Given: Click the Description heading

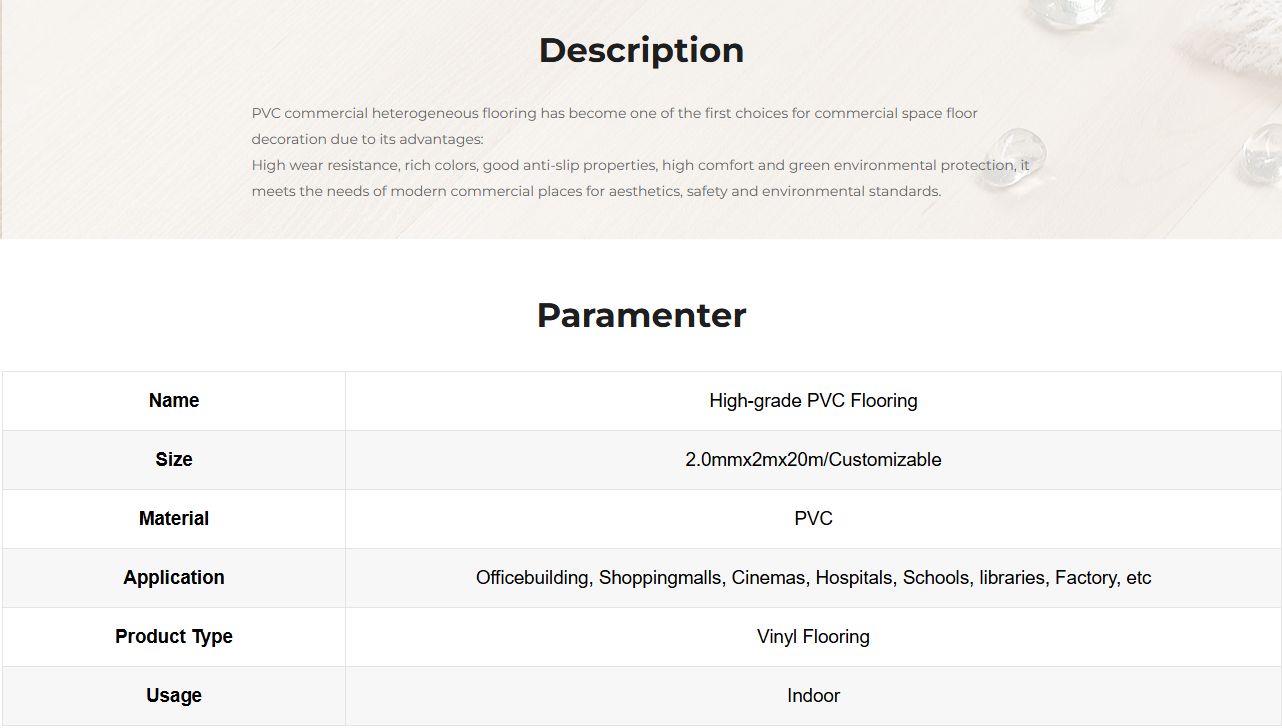Looking at the screenshot, I should (x=641, y=50).
